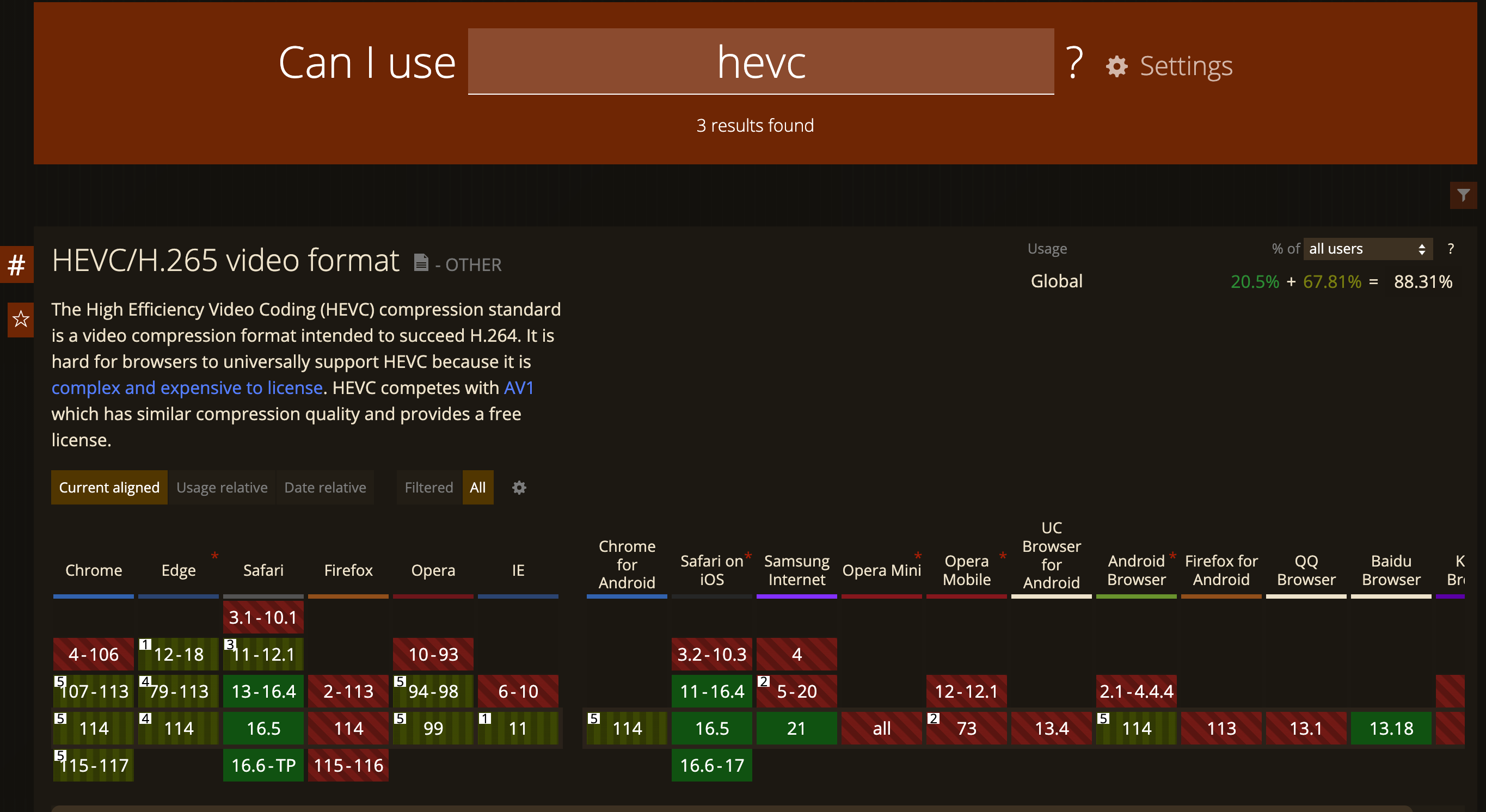Click IE 11 support cell

518,728
